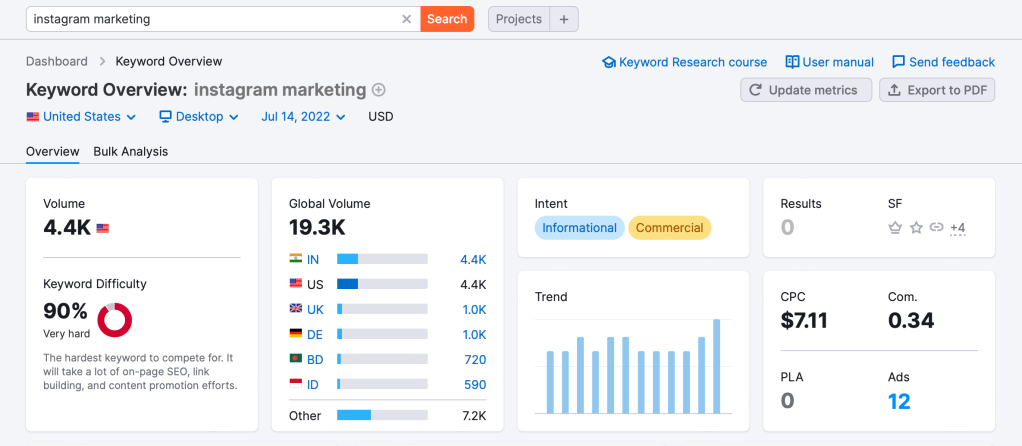
Task: Click the Export to PDF button
Action: click(937, 90)
